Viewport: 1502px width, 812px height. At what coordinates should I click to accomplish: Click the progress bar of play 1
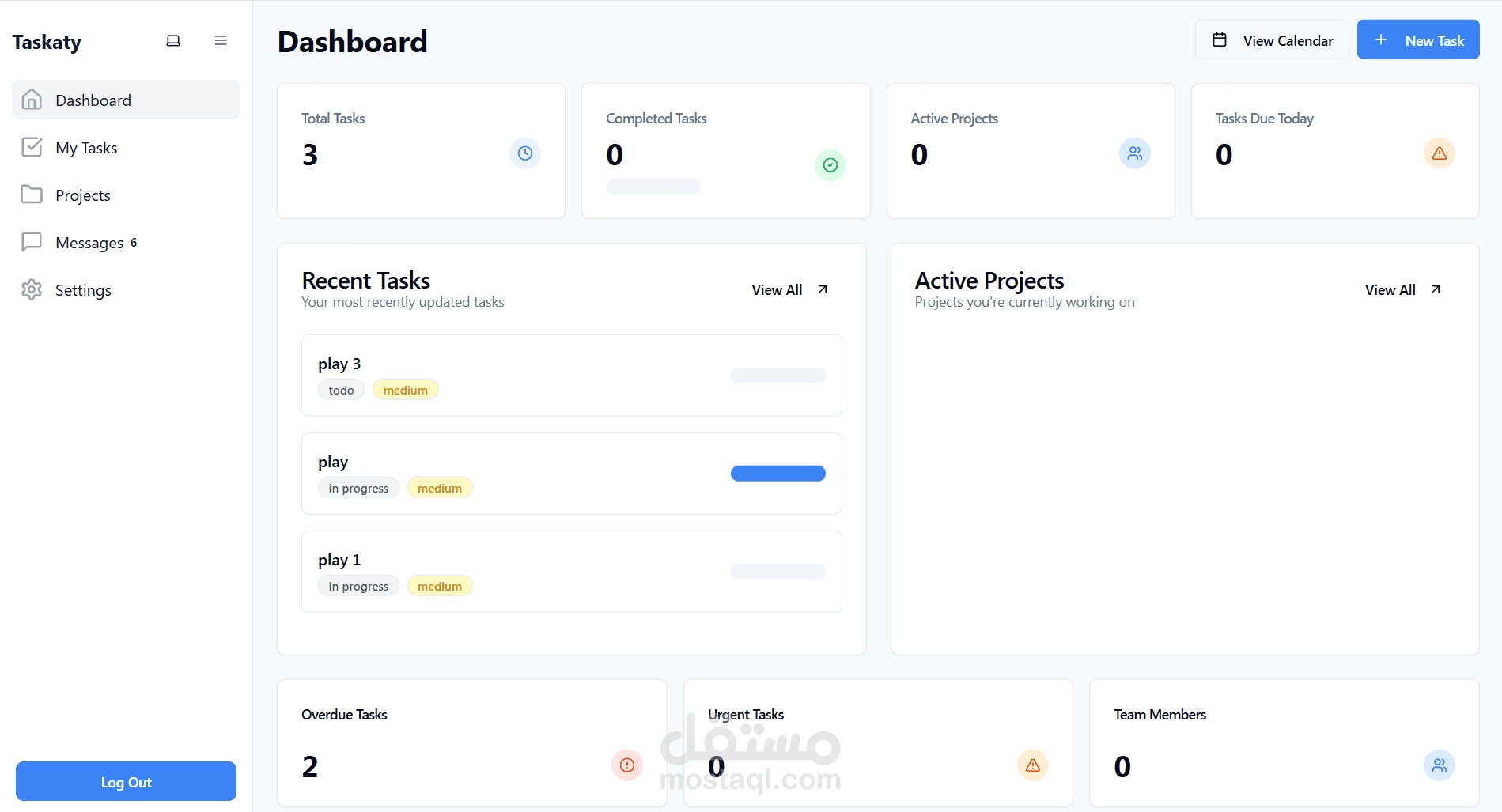tap(778, 572)
